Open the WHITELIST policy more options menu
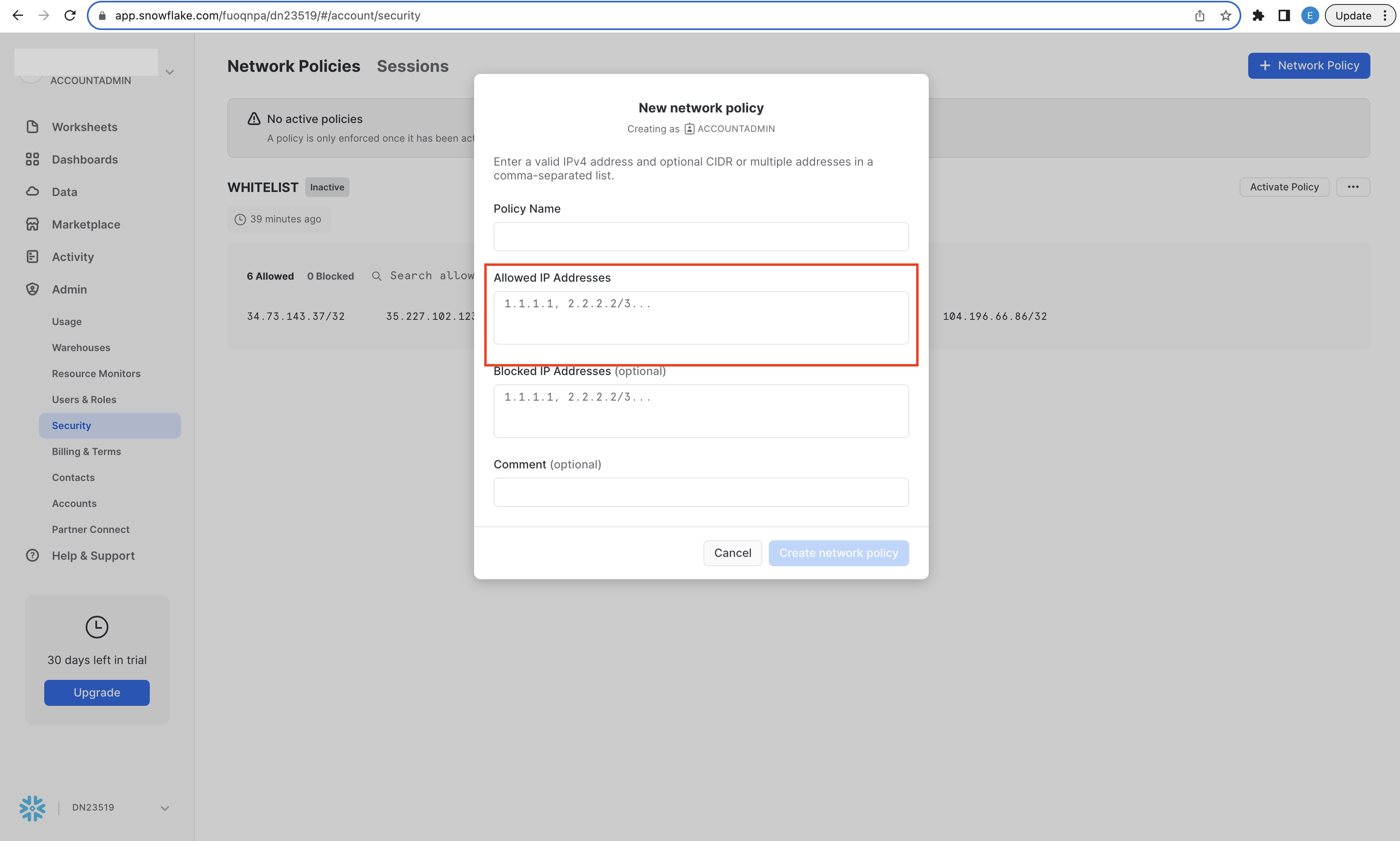The height and width of the screenshot is (841, 1400). 1353,187
